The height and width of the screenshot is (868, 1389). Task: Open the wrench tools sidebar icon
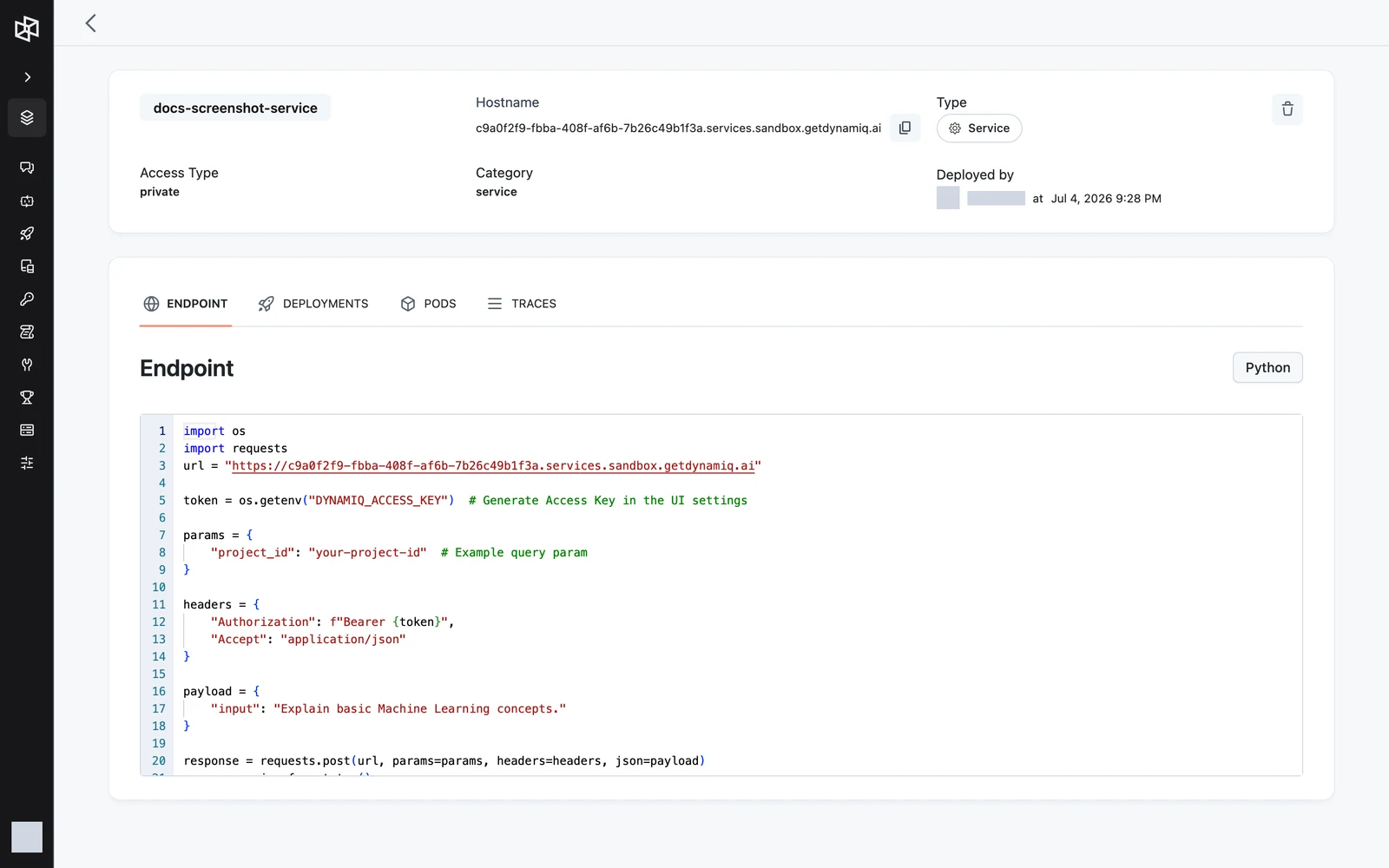(27, 365)
